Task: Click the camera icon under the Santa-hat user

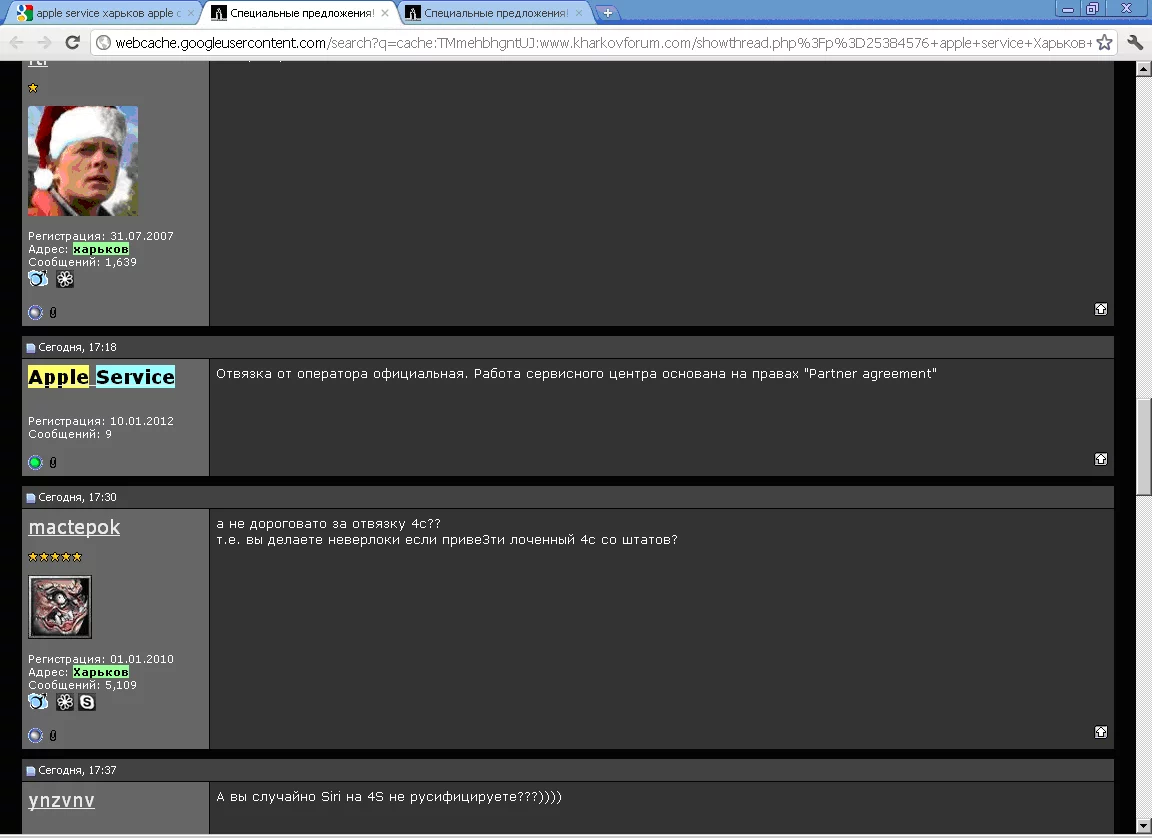Action: tap(38, 279)
